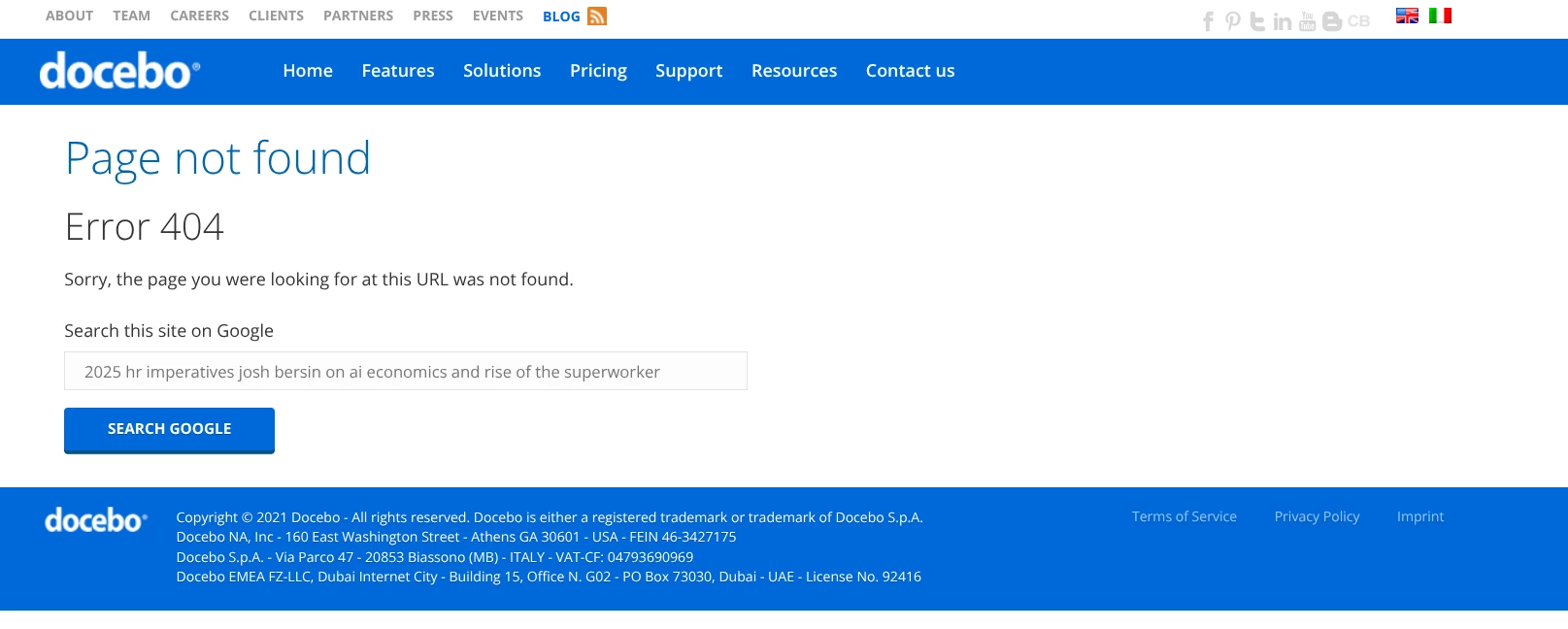Click the Search Google button
This screenshot has width=1568, height=629.
point(169,430)
